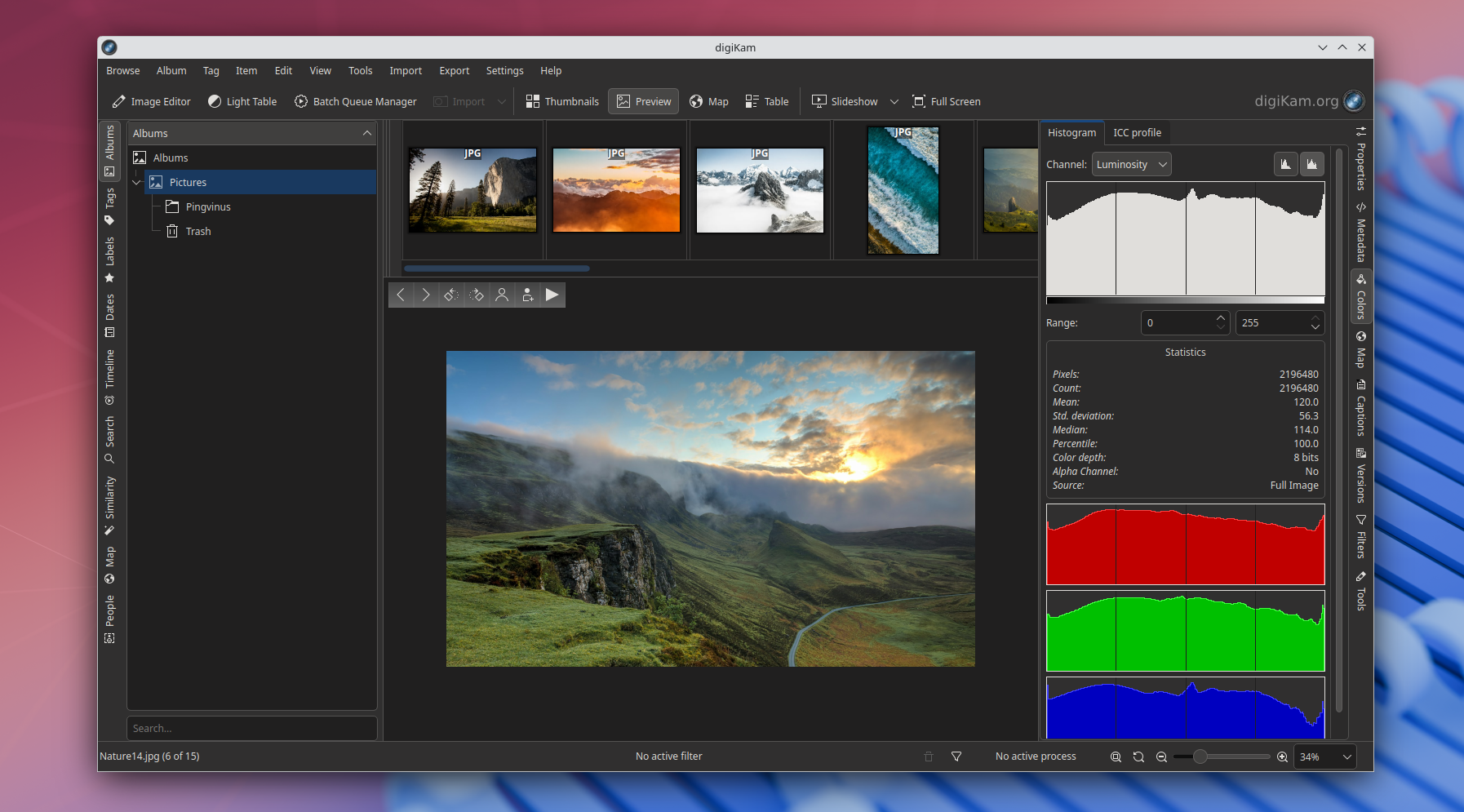Set histogram to linear scale
Screen dimensions: 1464x812
1286,164
